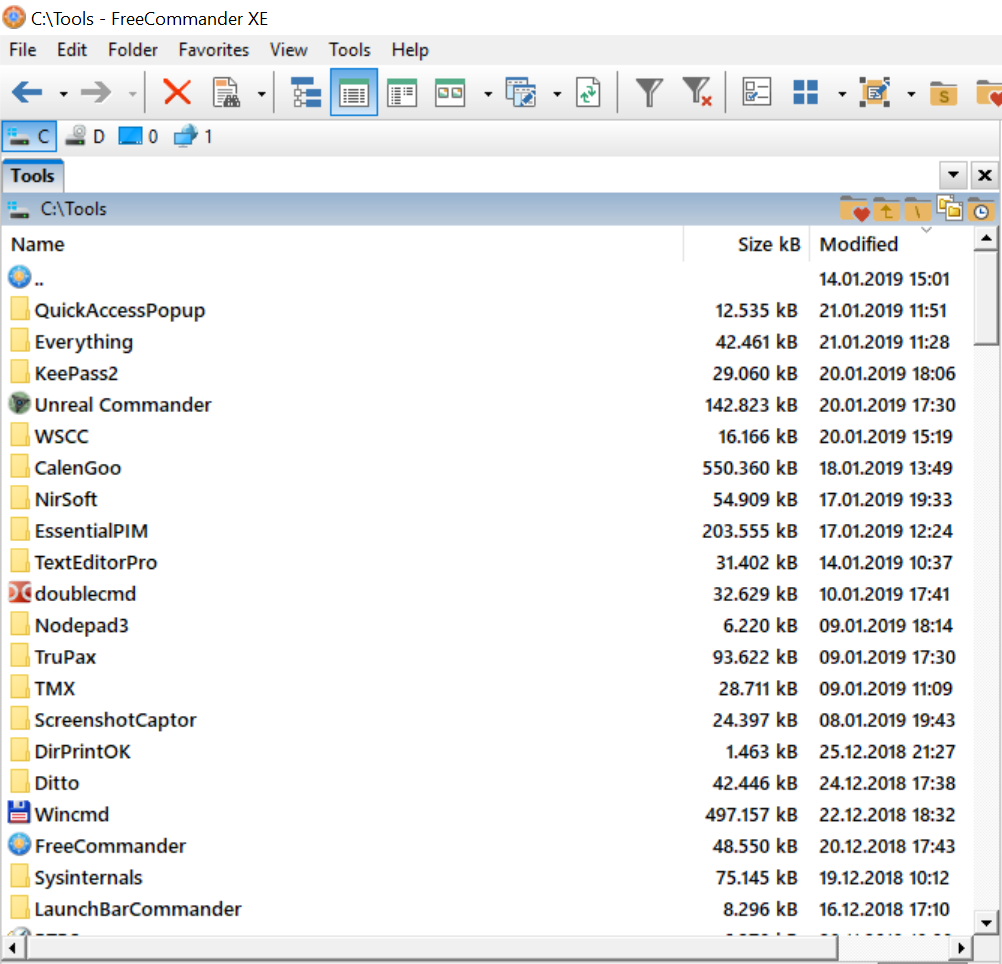This screenshot has height=964, width=1002.
Task: Sort by the Modified column header
Action: tap(859, 244)
